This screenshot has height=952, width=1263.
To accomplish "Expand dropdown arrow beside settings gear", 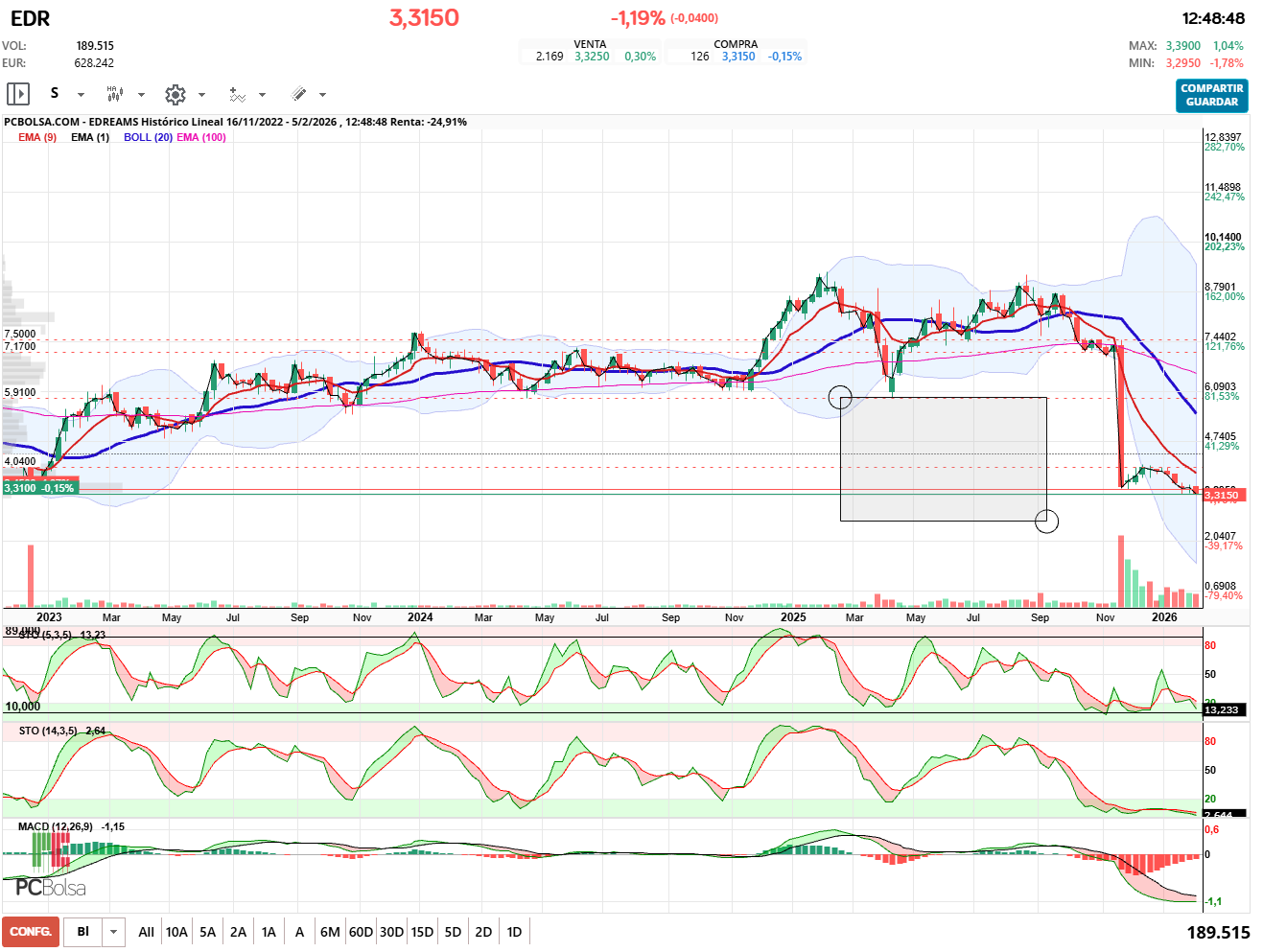I will 201,95.
